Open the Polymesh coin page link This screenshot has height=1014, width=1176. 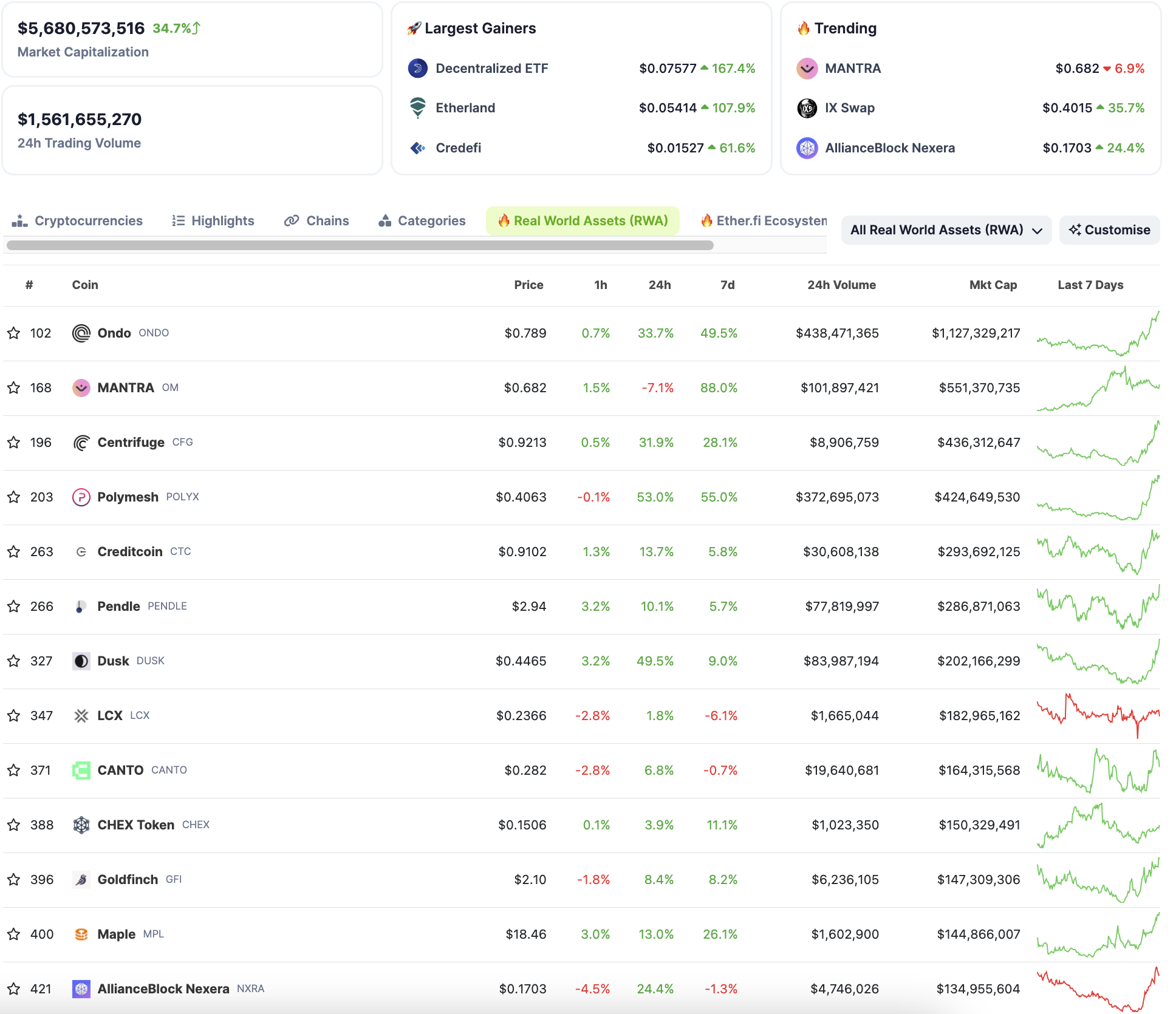coord(128,497)
